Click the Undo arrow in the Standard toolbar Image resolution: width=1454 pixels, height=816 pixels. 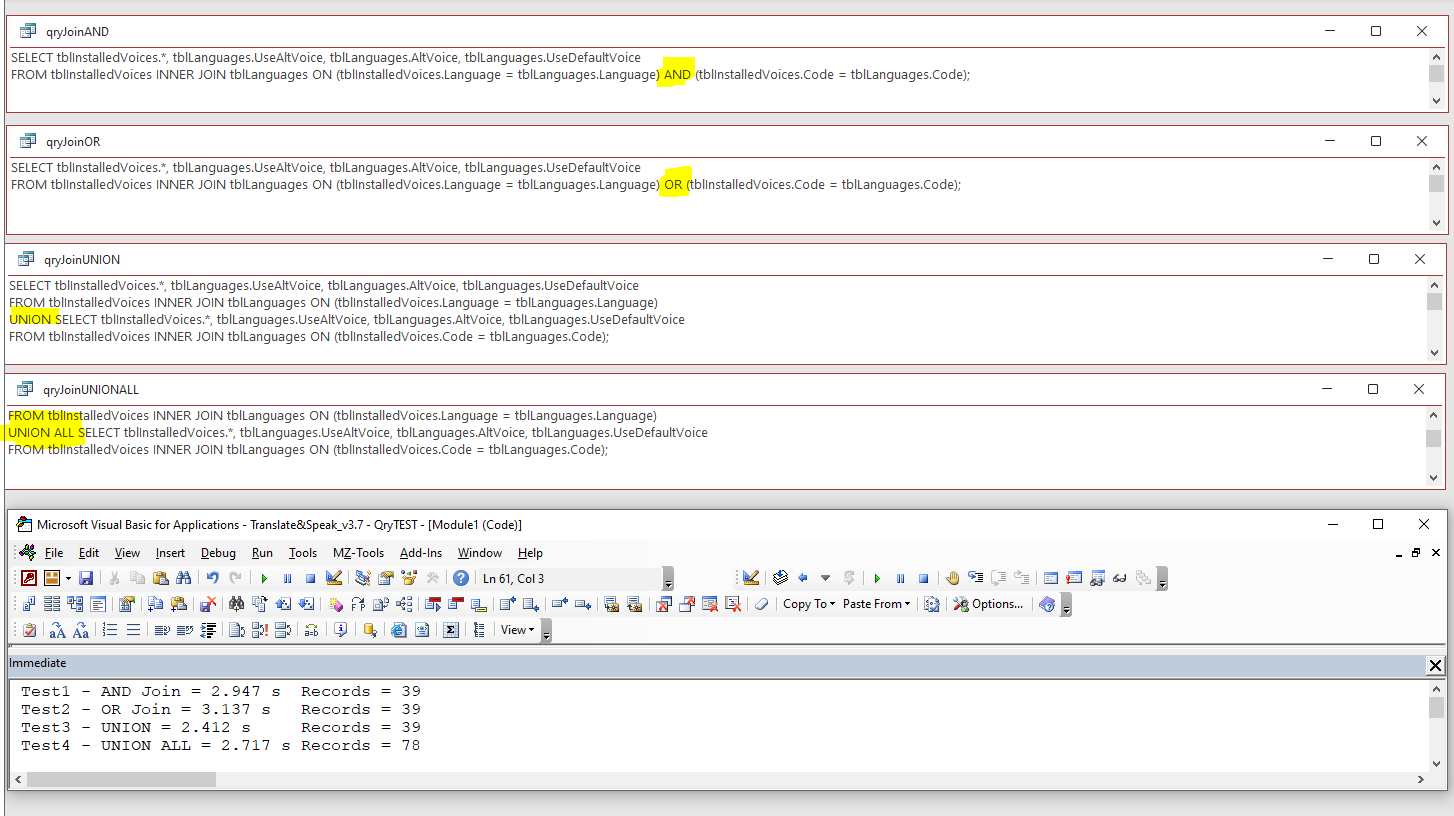tap(212, 578)
